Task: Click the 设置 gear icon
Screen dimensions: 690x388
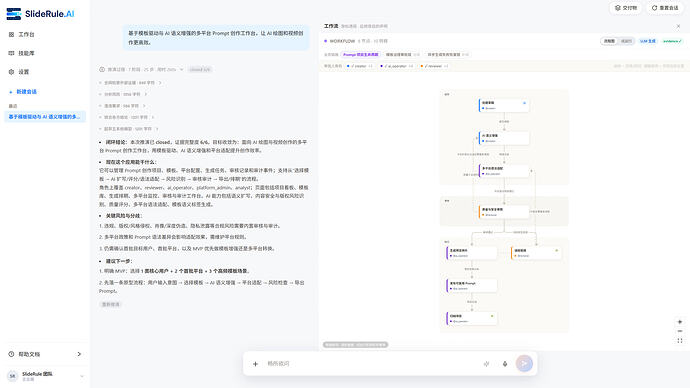Action: click(x=11, y=72)
